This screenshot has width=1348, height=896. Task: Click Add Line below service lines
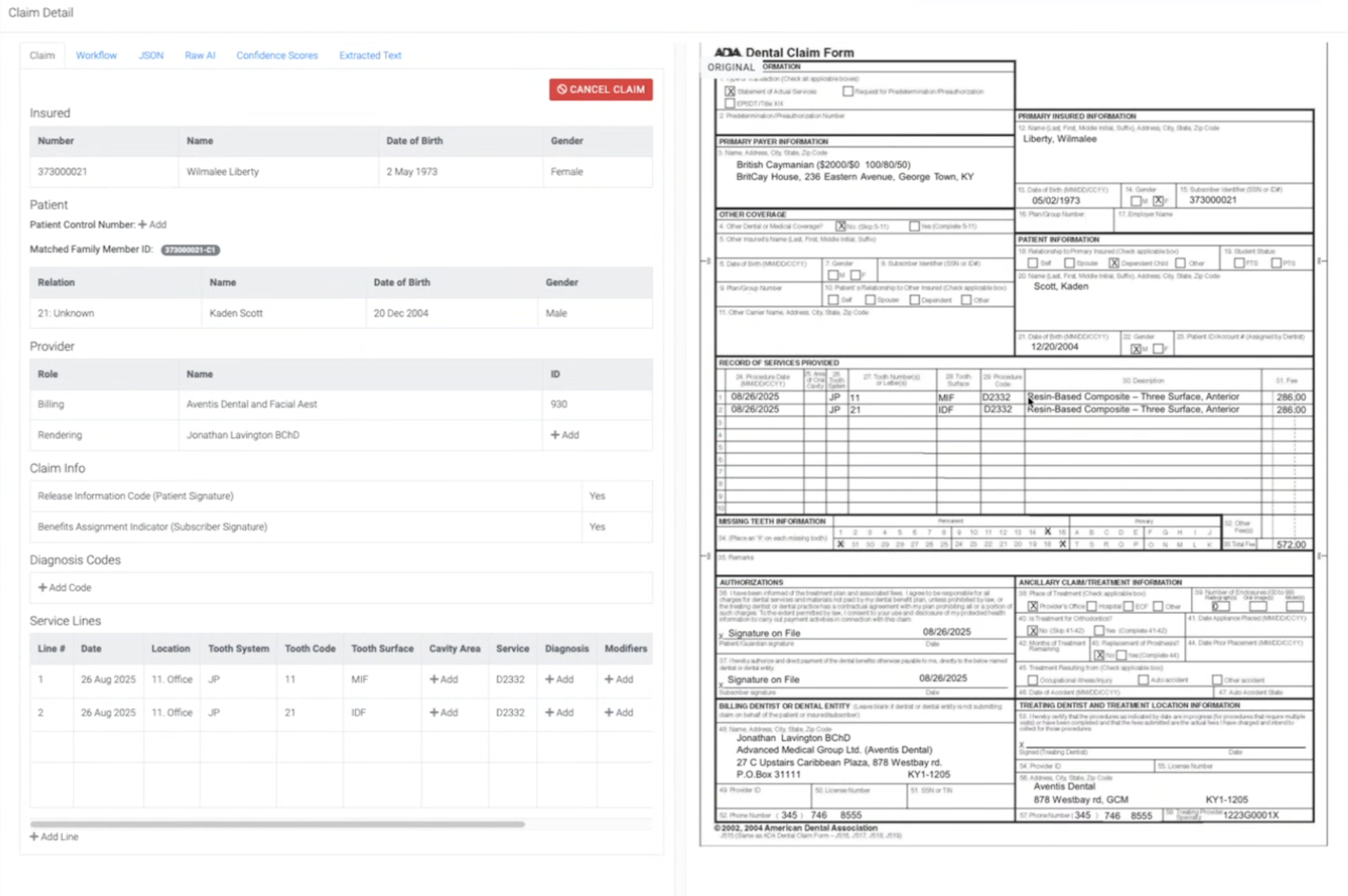click(54, 837)
